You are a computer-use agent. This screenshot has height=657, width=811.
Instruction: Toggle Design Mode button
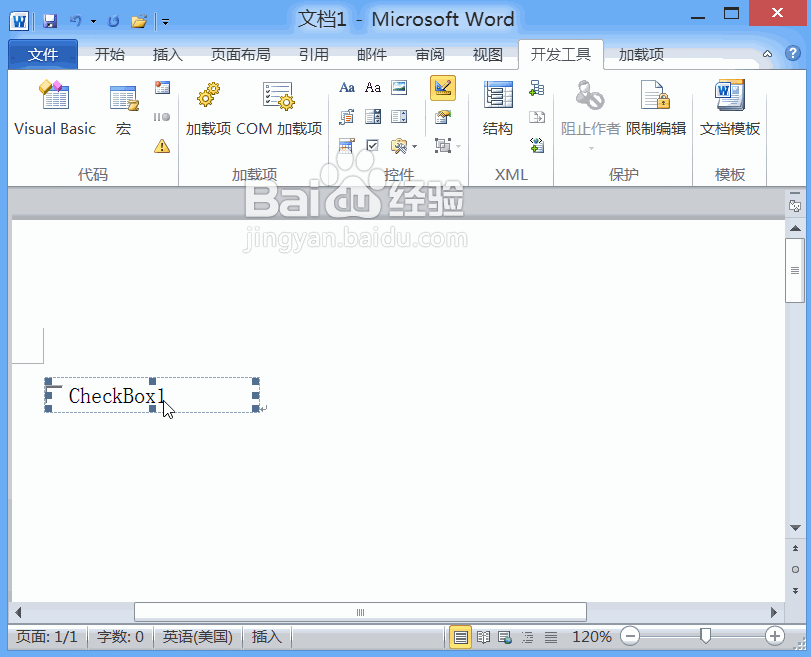click(x=443, y=87)
